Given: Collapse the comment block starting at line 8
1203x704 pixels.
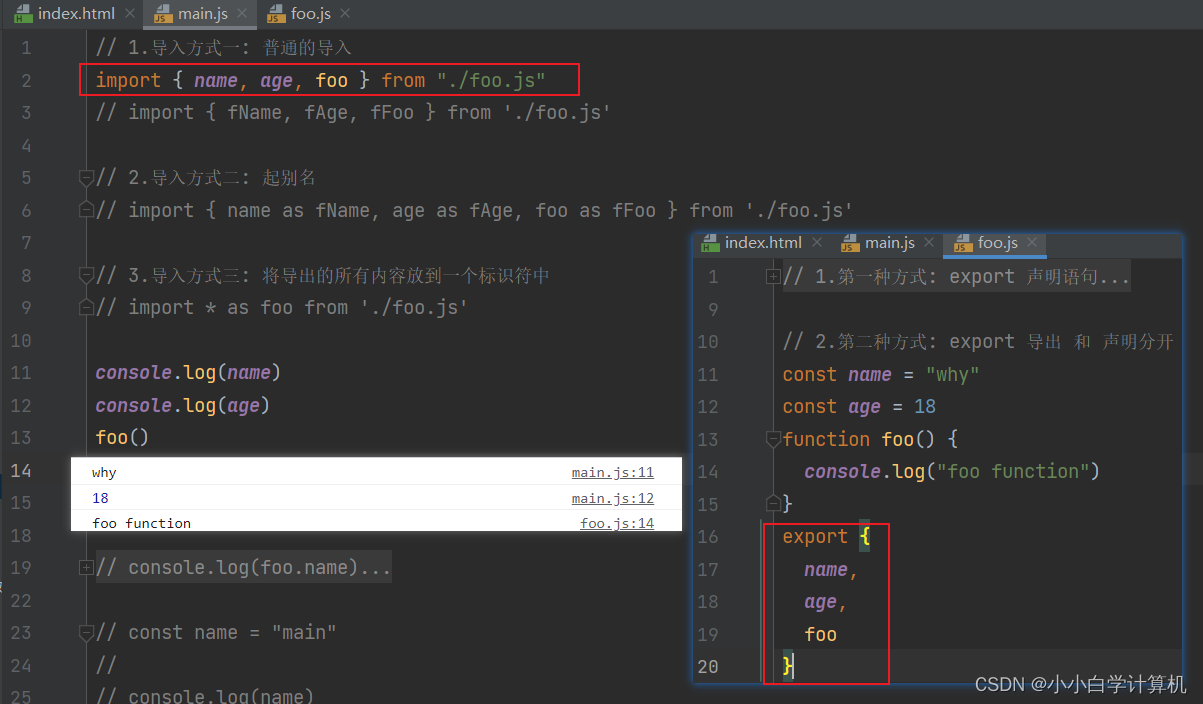Looking at the screenshot, I should pos(86,275).
